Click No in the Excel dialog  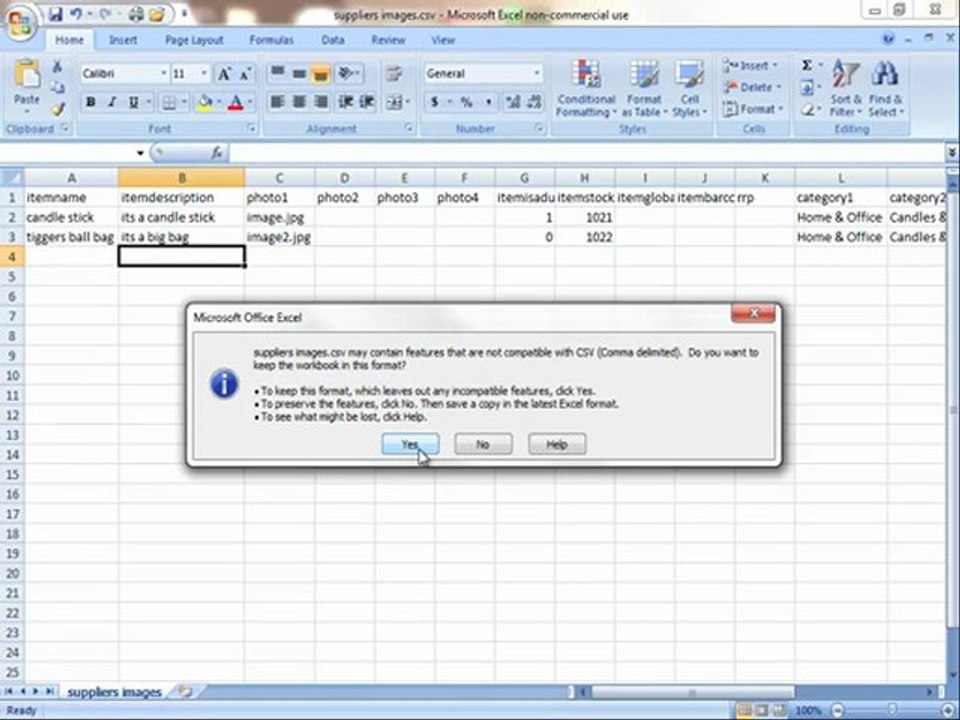point(483,444)
